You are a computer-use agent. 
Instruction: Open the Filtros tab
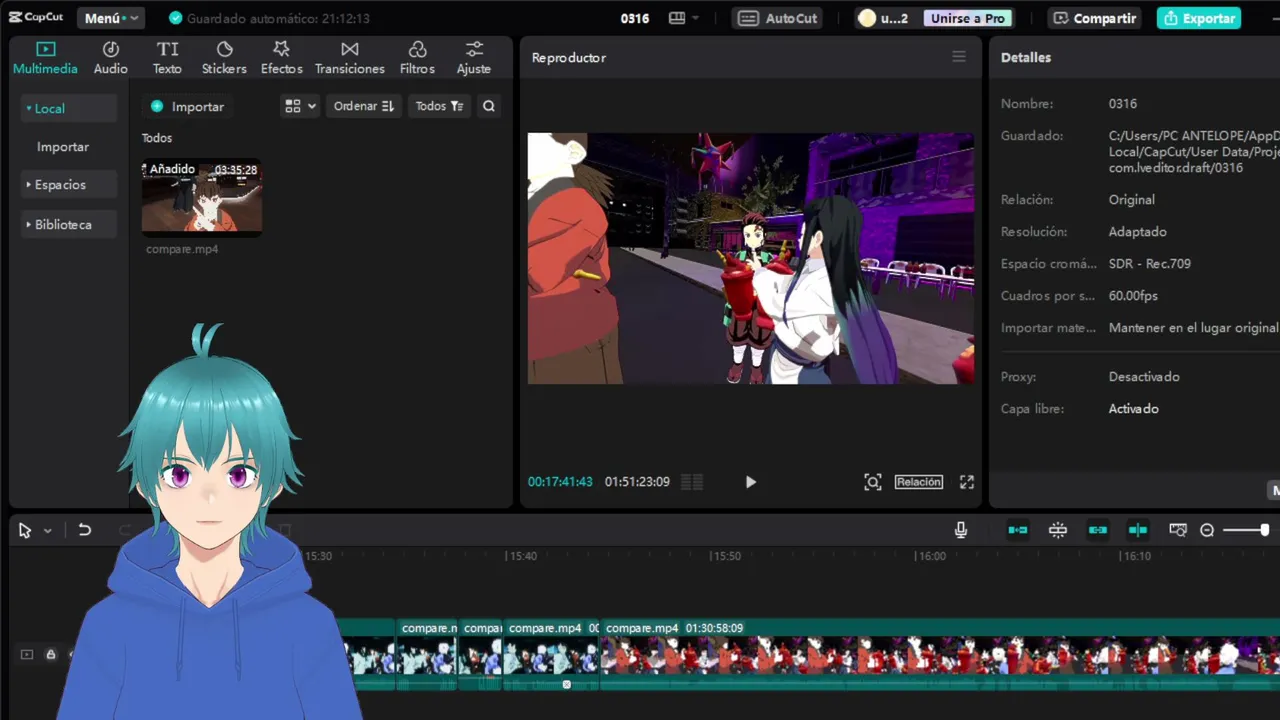tap(417, 58)
